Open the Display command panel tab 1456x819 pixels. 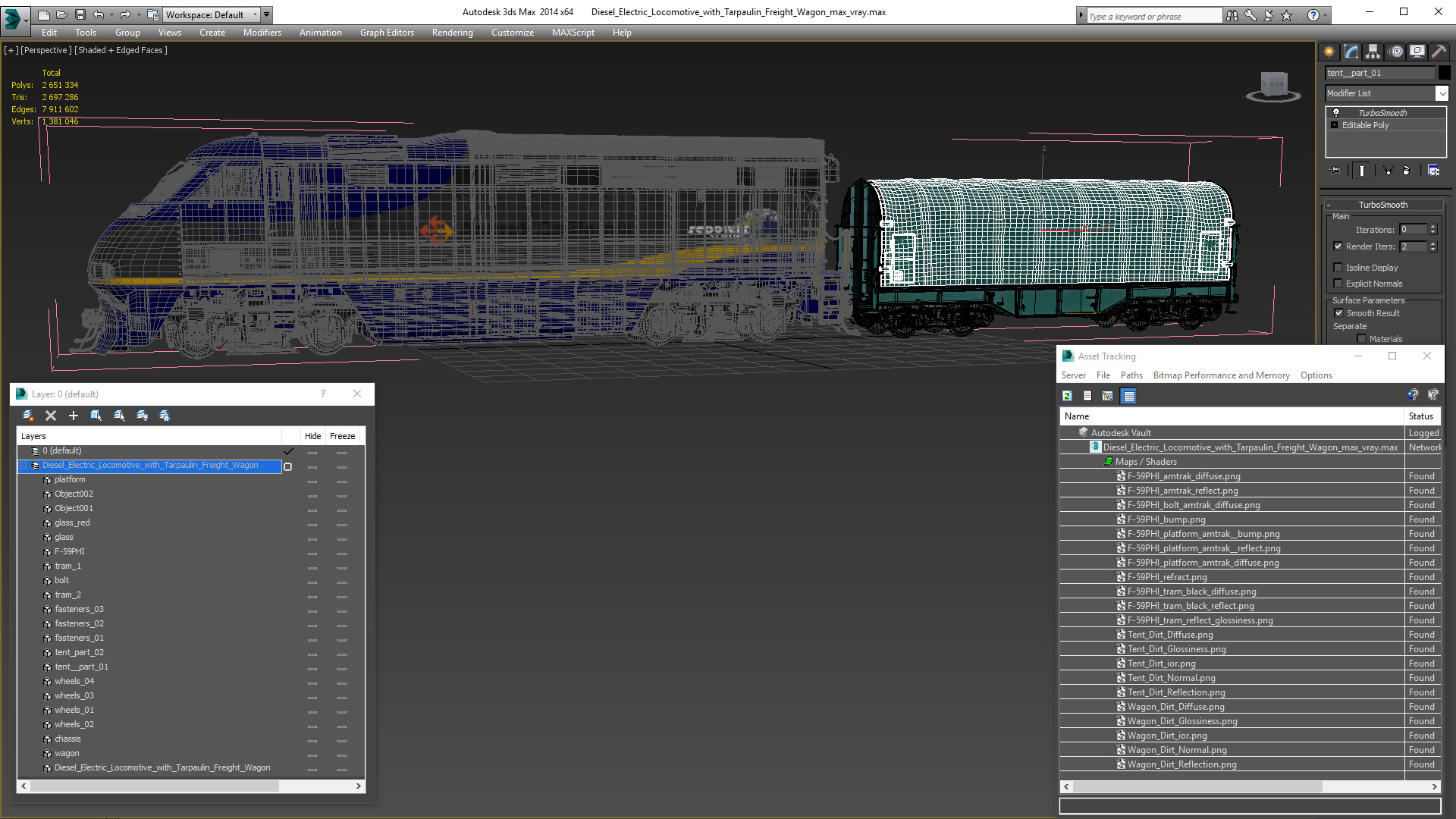tap(1417, 52)
